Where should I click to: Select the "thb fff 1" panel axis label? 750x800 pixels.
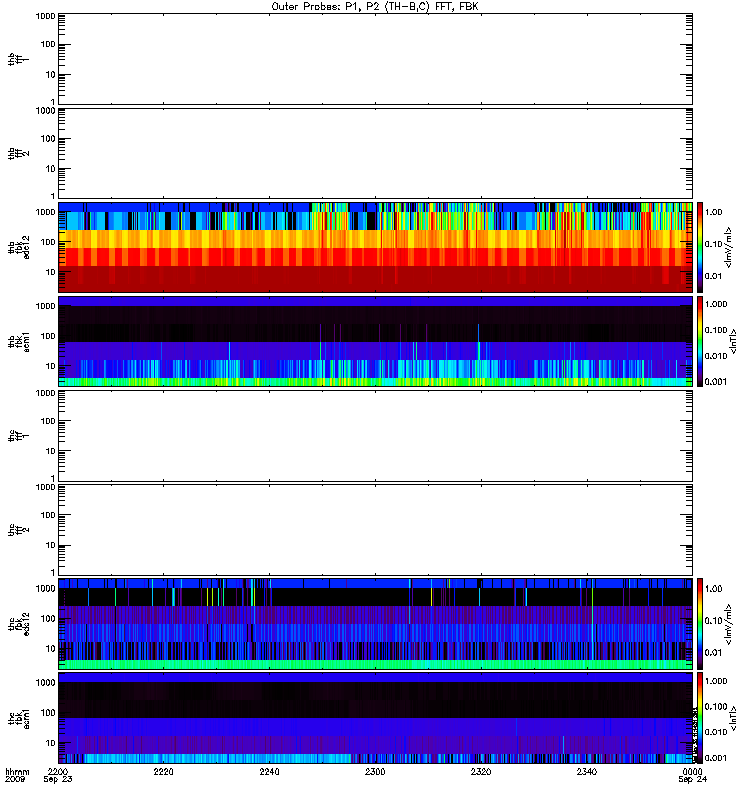tap(18, 60)
